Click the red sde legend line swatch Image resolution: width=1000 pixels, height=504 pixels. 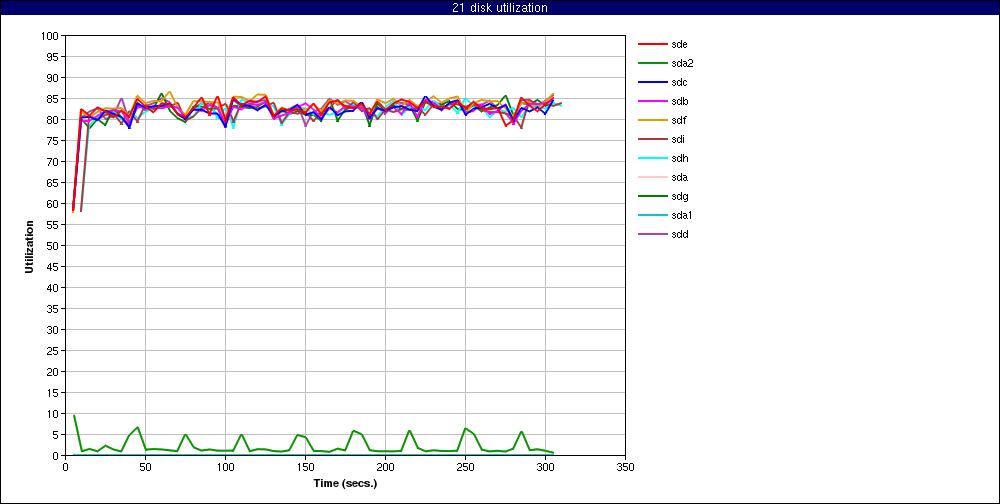tap(652, 44)
